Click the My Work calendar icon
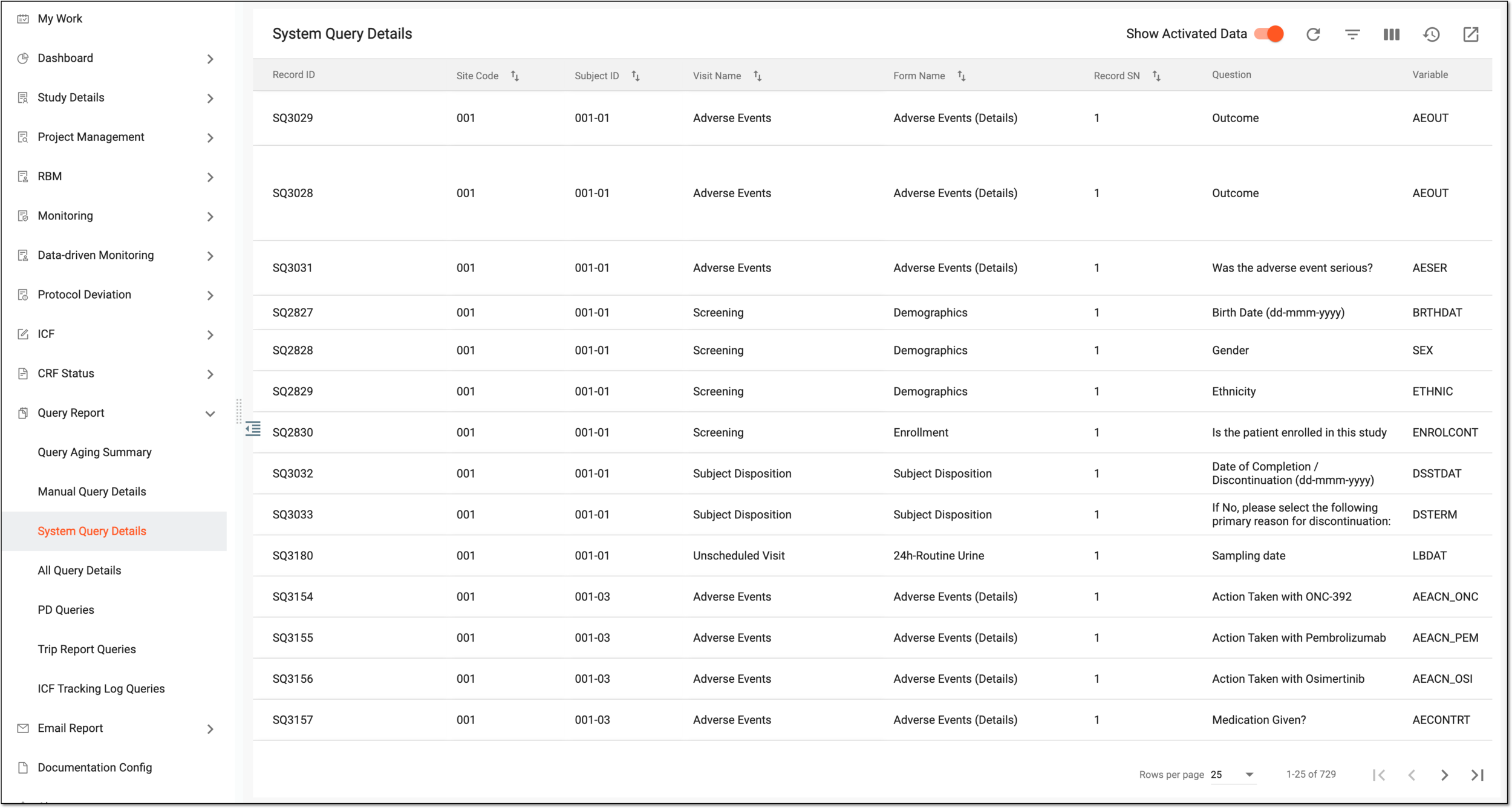 tap(23, 19)
